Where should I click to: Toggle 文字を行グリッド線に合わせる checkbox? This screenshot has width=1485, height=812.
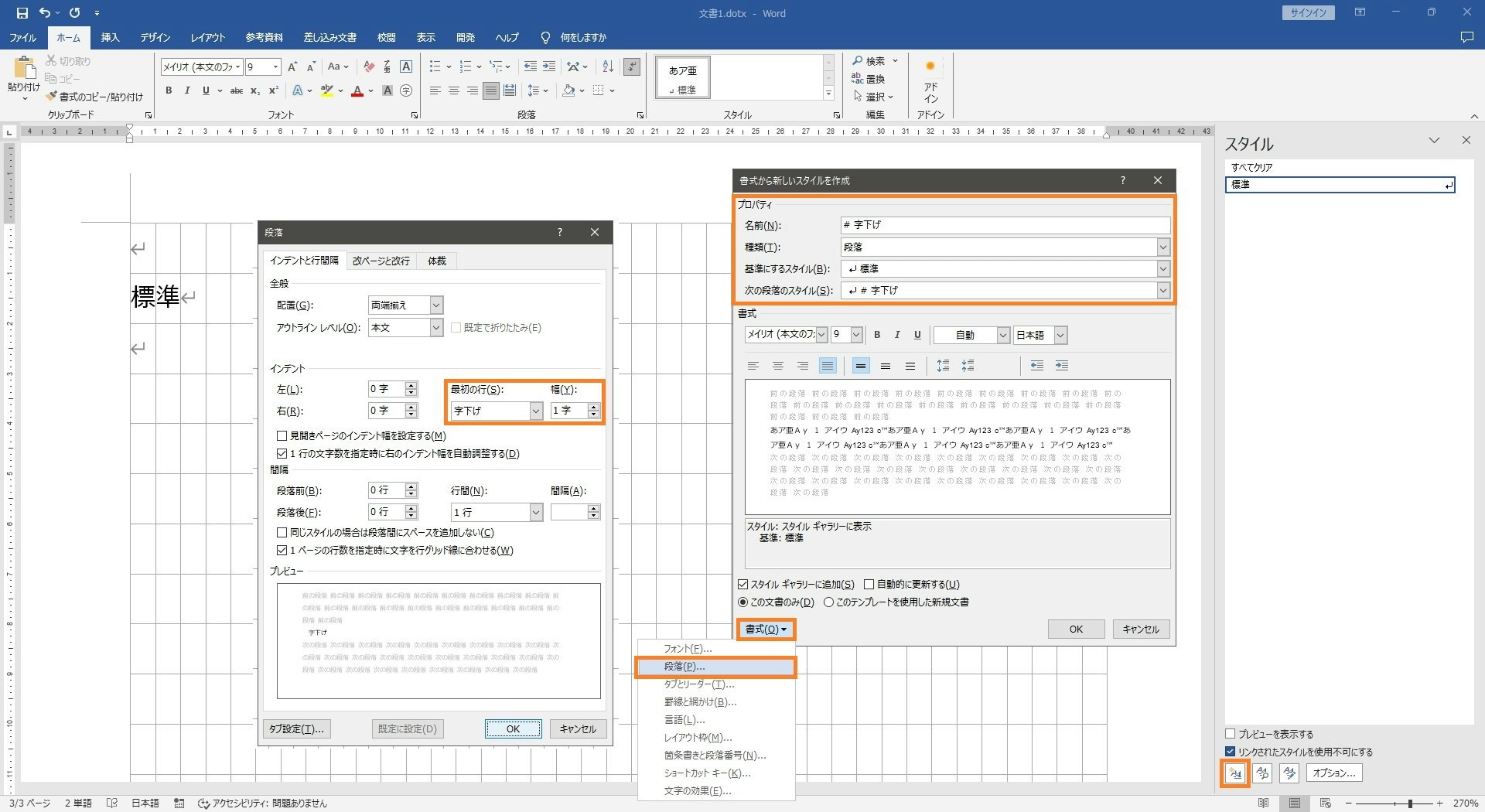[282, 551]
